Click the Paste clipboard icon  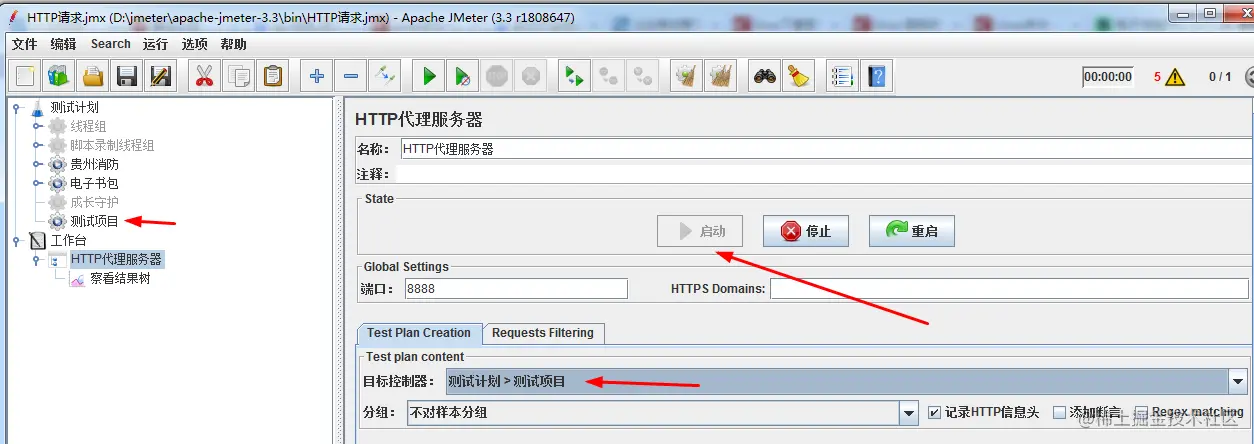272,76
